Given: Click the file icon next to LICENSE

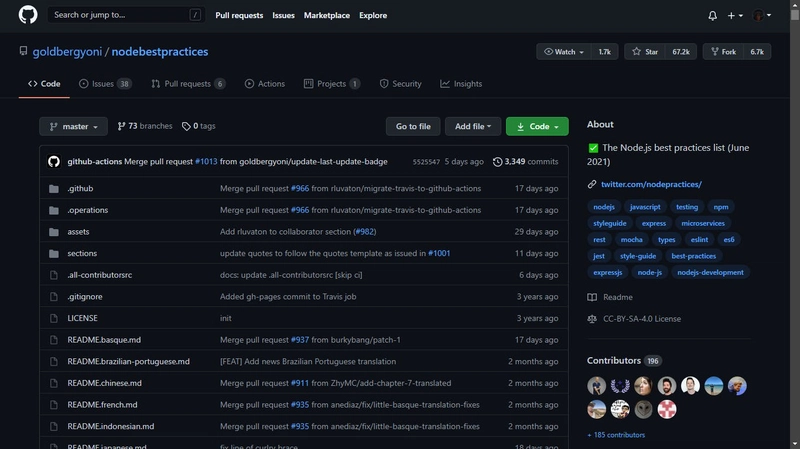Looking at the screenshot, I should pyautogui.click(x=54, y=318).
